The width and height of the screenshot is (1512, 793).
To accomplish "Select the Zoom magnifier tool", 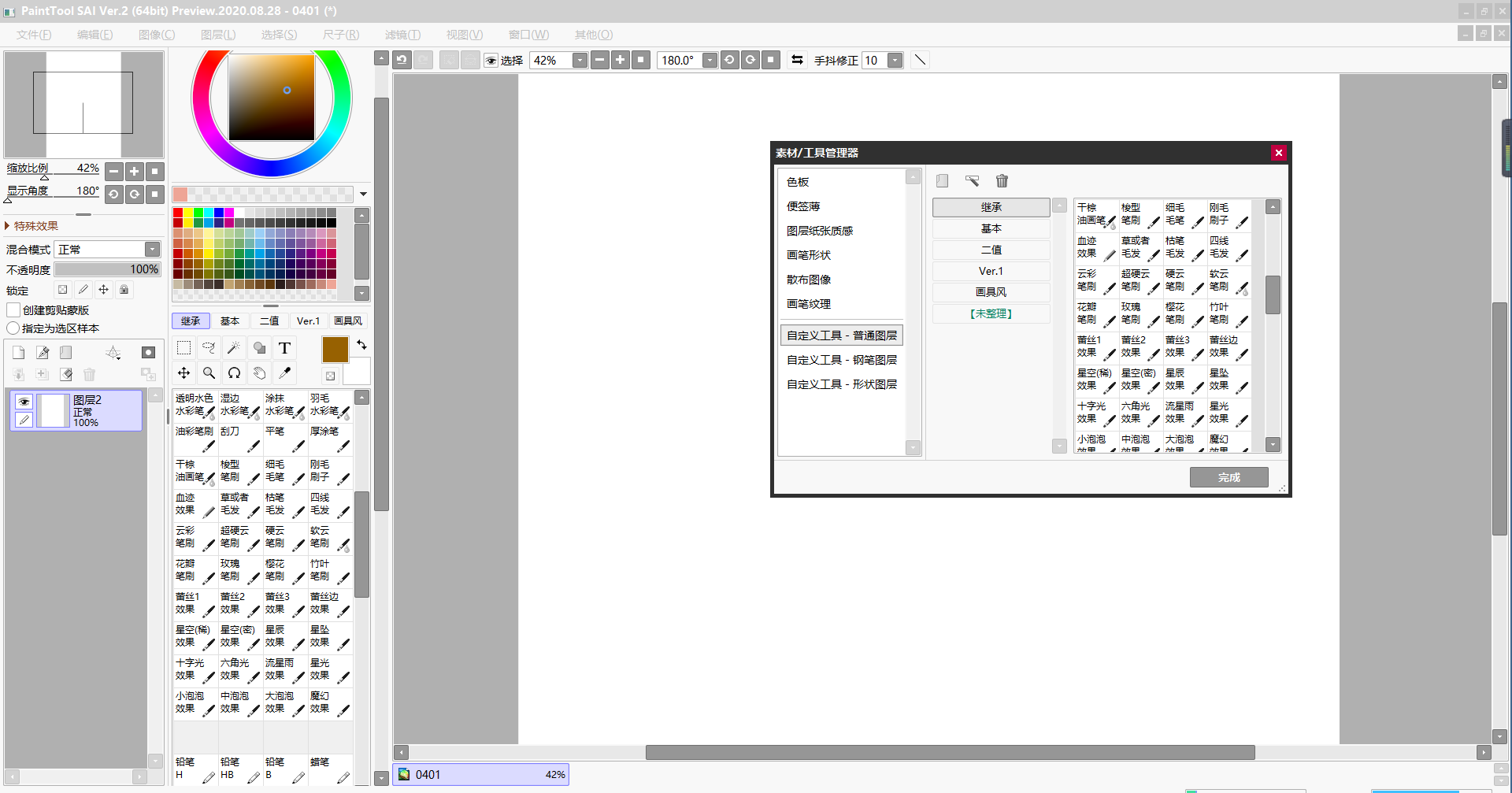I will [209, 373].
